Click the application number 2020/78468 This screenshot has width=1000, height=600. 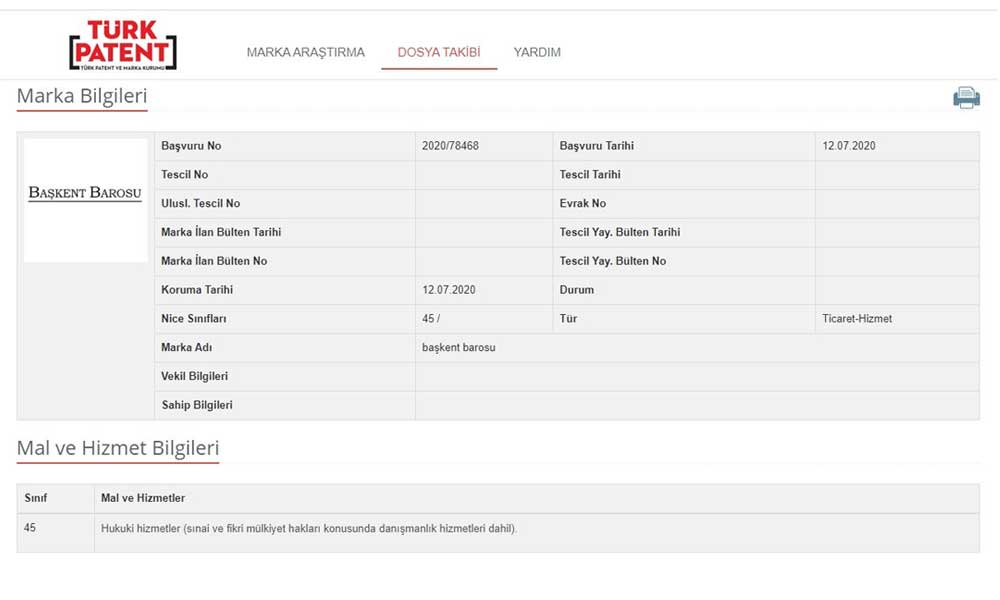coord(450,146)
